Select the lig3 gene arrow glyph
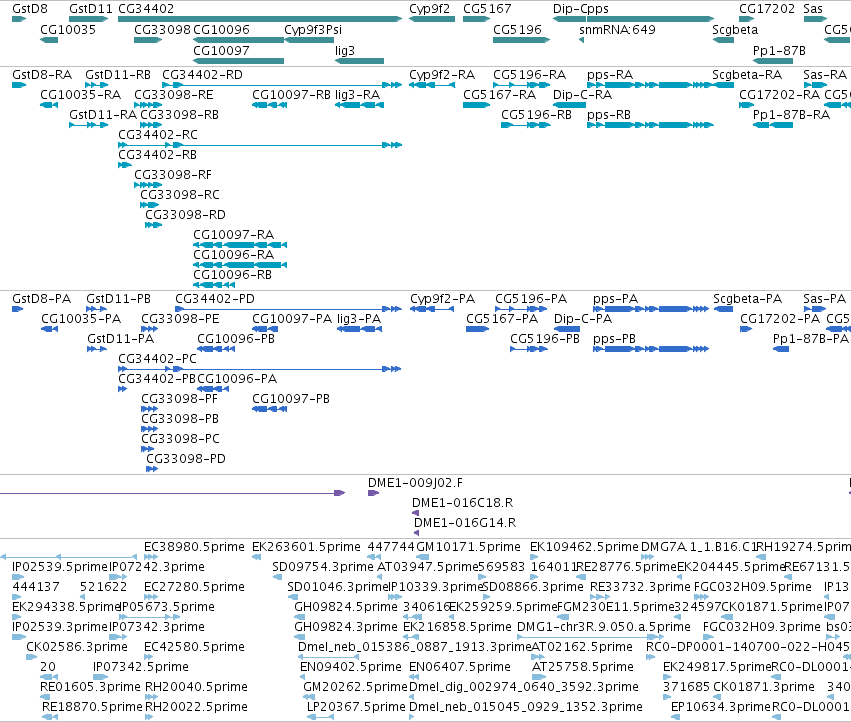 coord(359,61)
